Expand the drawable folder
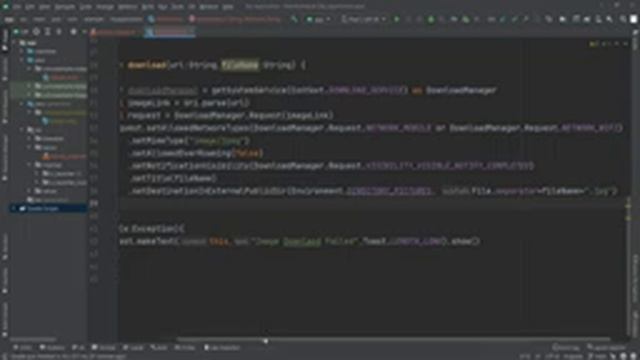Screen dimensions: 640x360 (29, 138)
